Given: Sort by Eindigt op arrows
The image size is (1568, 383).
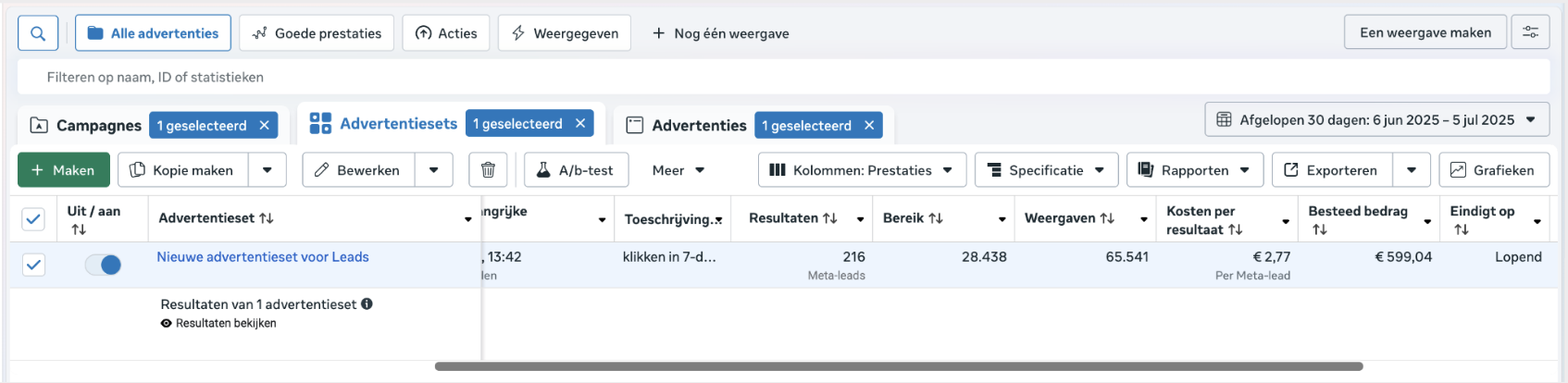Looking at the screenshot, I should (x=1461, y=229).
